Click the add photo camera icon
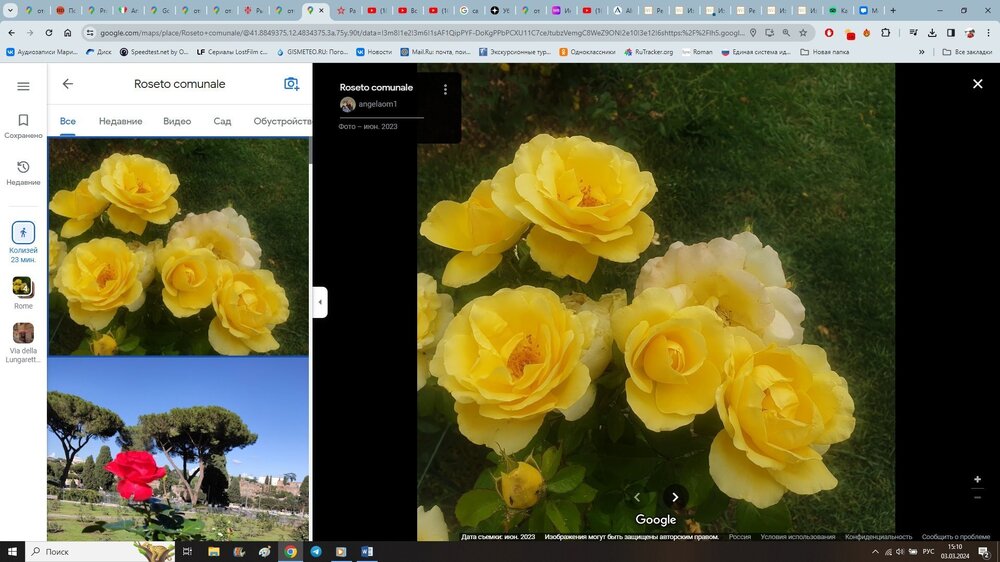 (x=291, y=85)
